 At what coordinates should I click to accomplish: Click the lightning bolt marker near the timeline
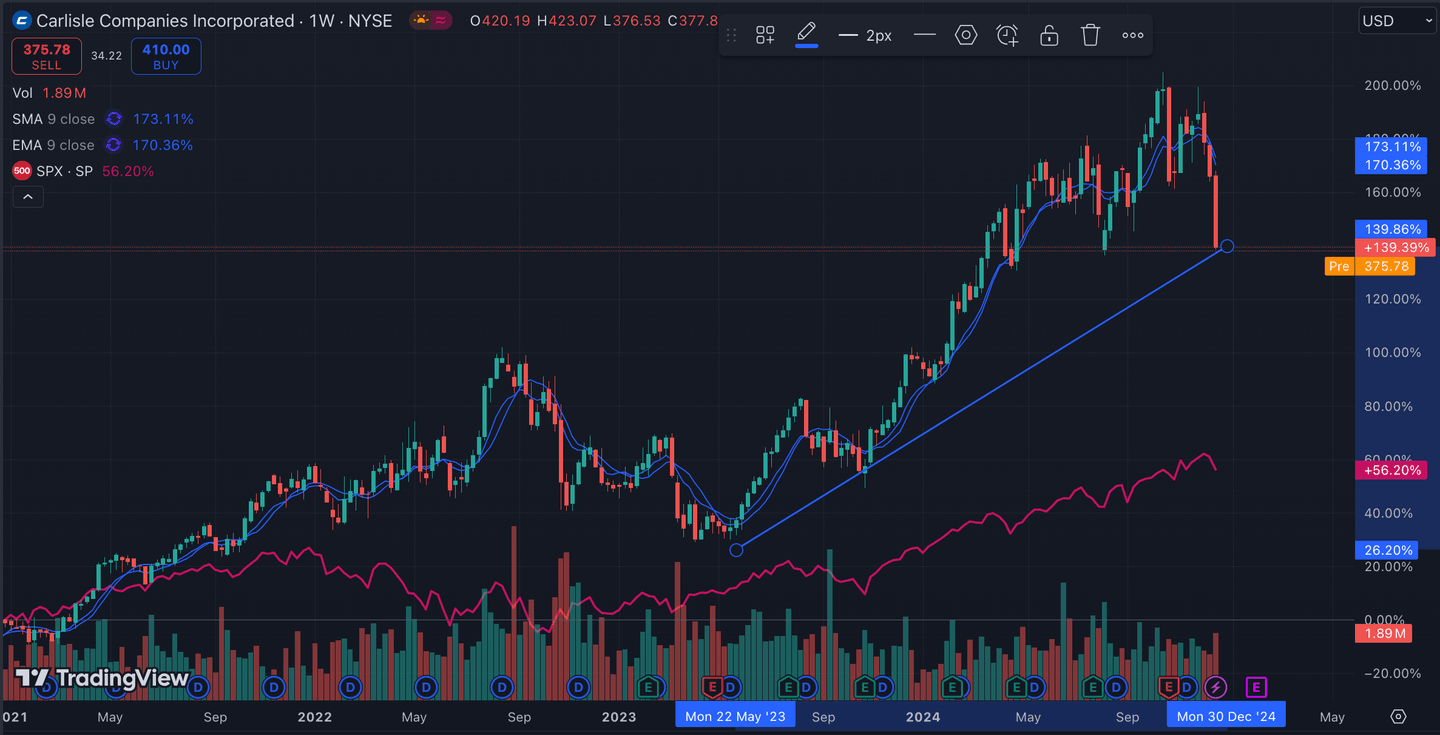1215,687
